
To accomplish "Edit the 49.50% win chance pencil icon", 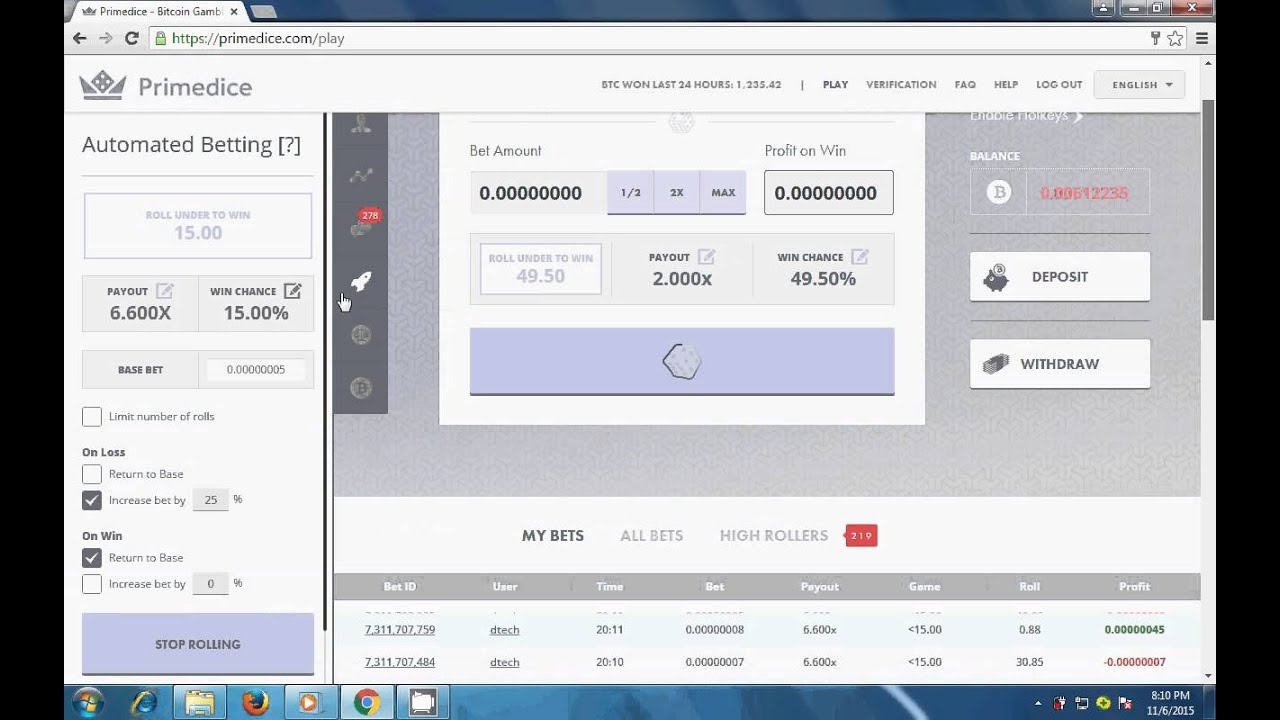I will [x=859, y=257].
